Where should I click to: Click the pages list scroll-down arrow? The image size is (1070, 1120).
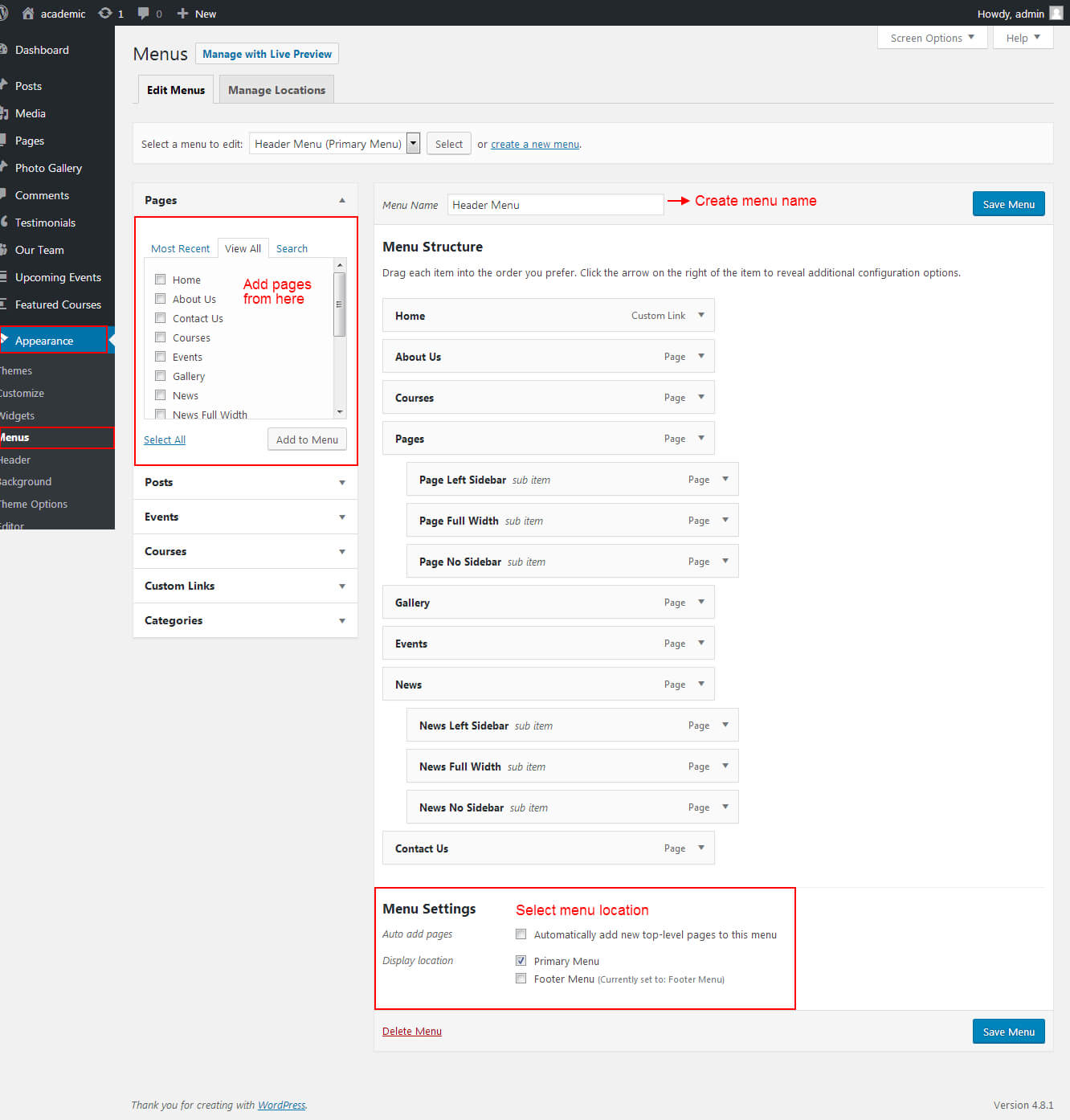pyautogui.click(x=340, y=412)
